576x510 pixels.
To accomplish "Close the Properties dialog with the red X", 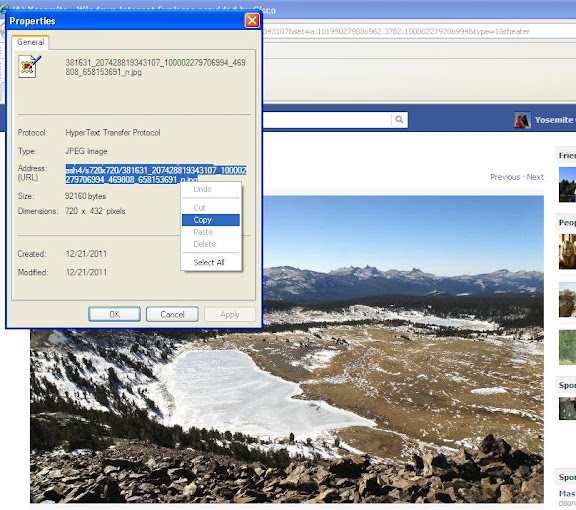I will (x=252, y=21).
